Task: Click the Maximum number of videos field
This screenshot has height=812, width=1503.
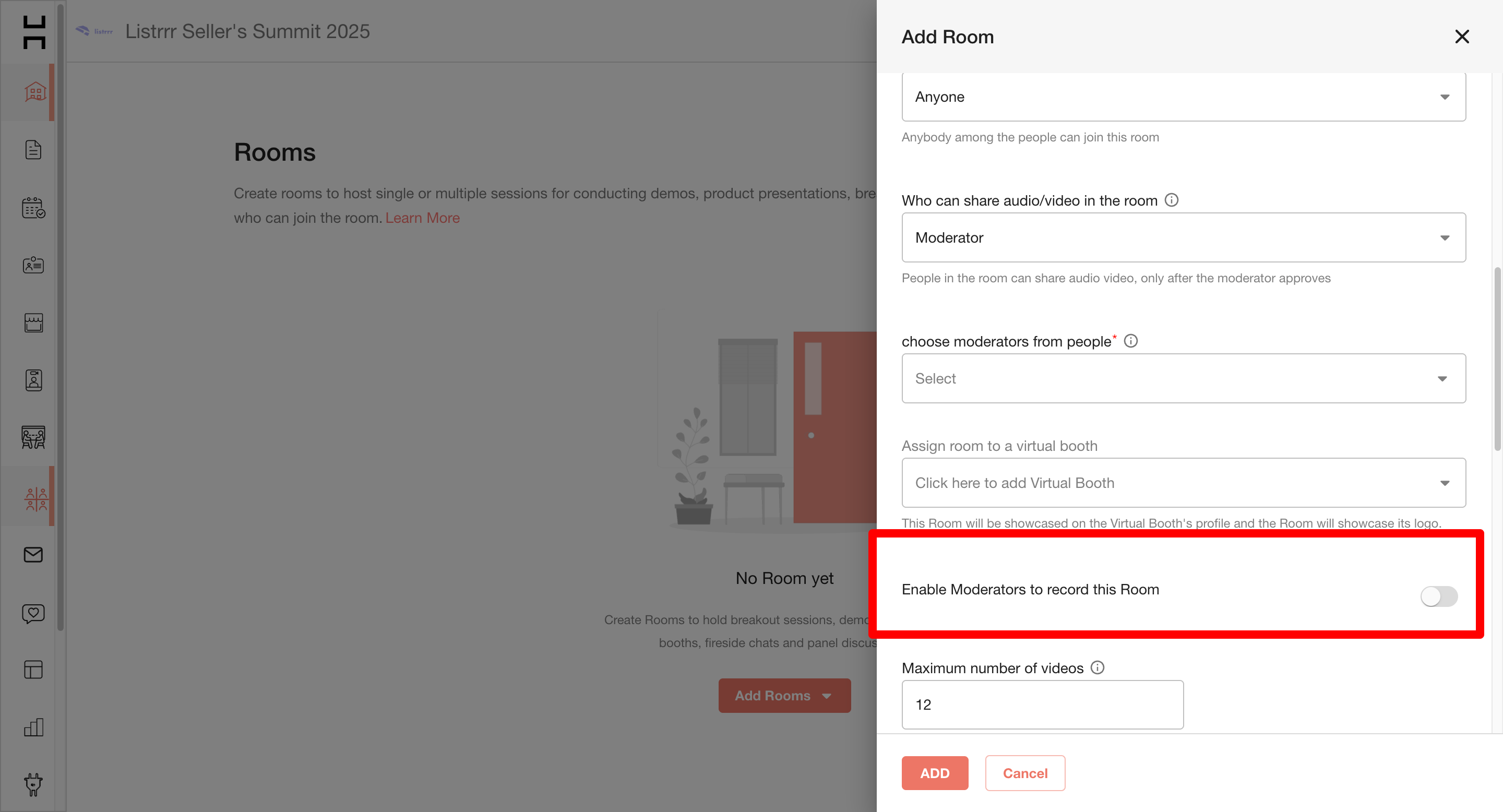Action: point(1042,704)
